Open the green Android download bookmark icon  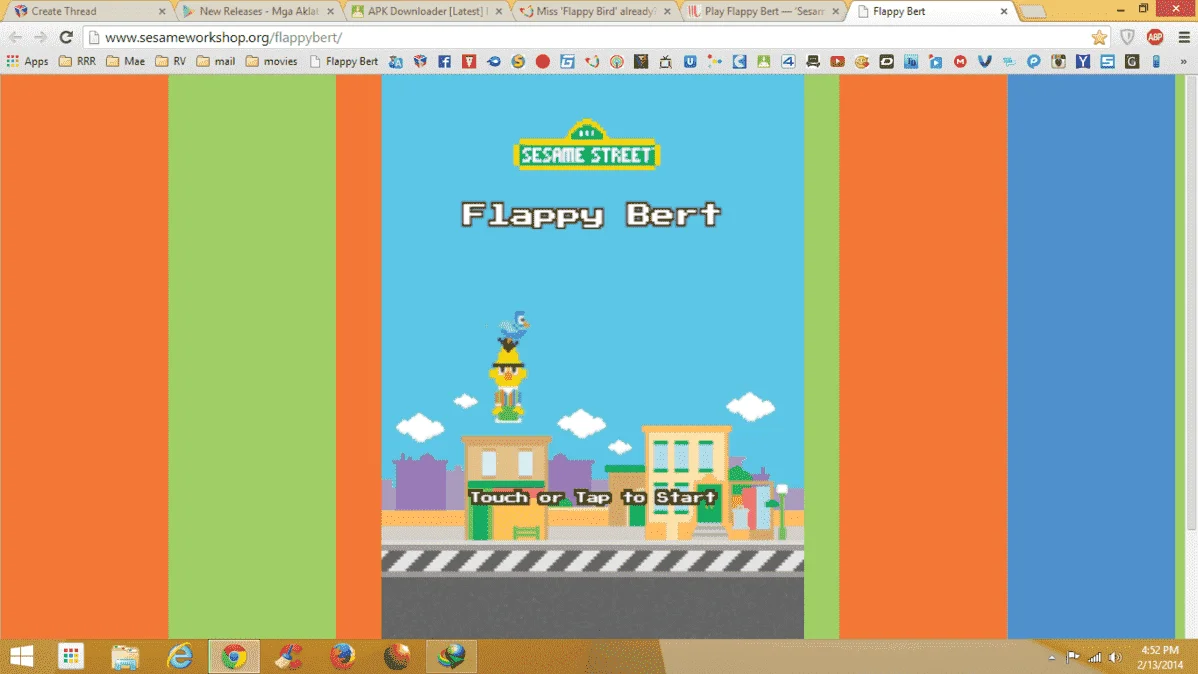[763, 61]
